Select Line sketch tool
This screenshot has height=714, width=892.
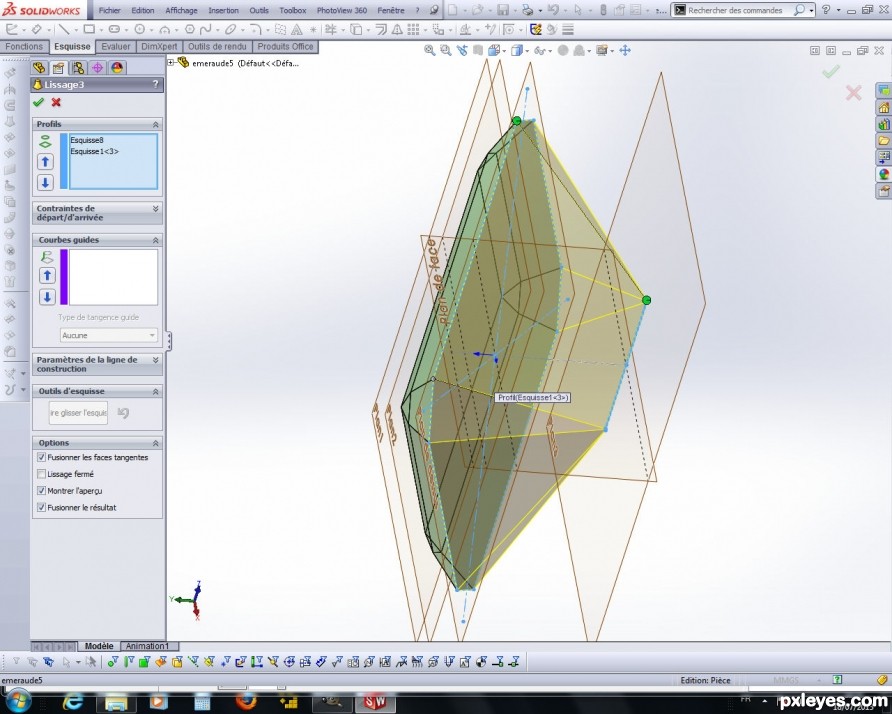click(x=64, y=29)
